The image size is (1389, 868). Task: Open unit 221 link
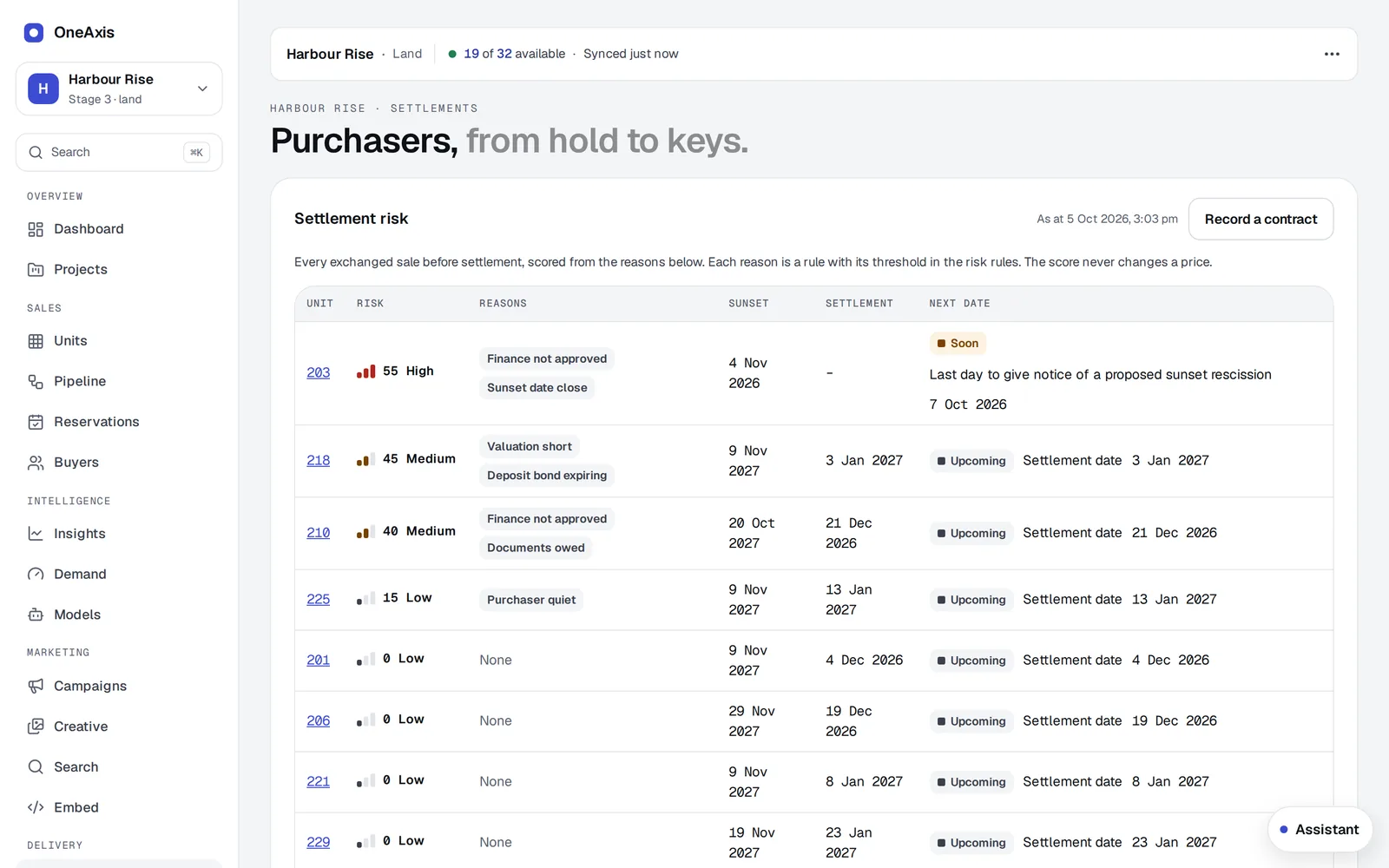click(x=318, y=782)
